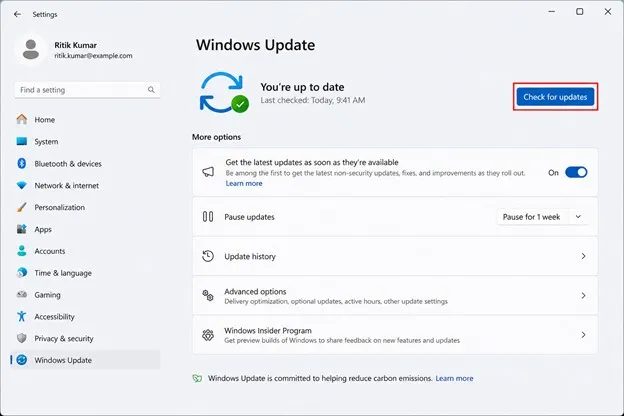The height and width of the screenshot is (416, 624).
Task: Open the Pause for 1 week dropdown
Action: coord(542,217)
